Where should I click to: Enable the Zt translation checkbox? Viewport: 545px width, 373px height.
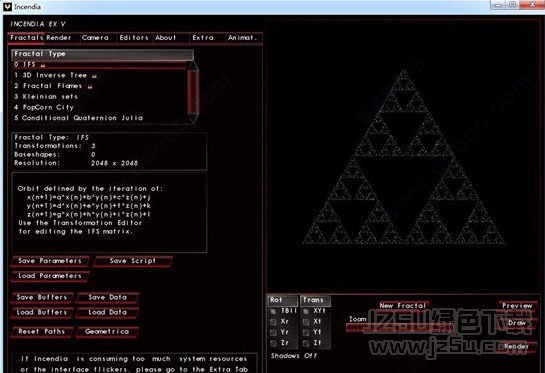click(306, 343)
